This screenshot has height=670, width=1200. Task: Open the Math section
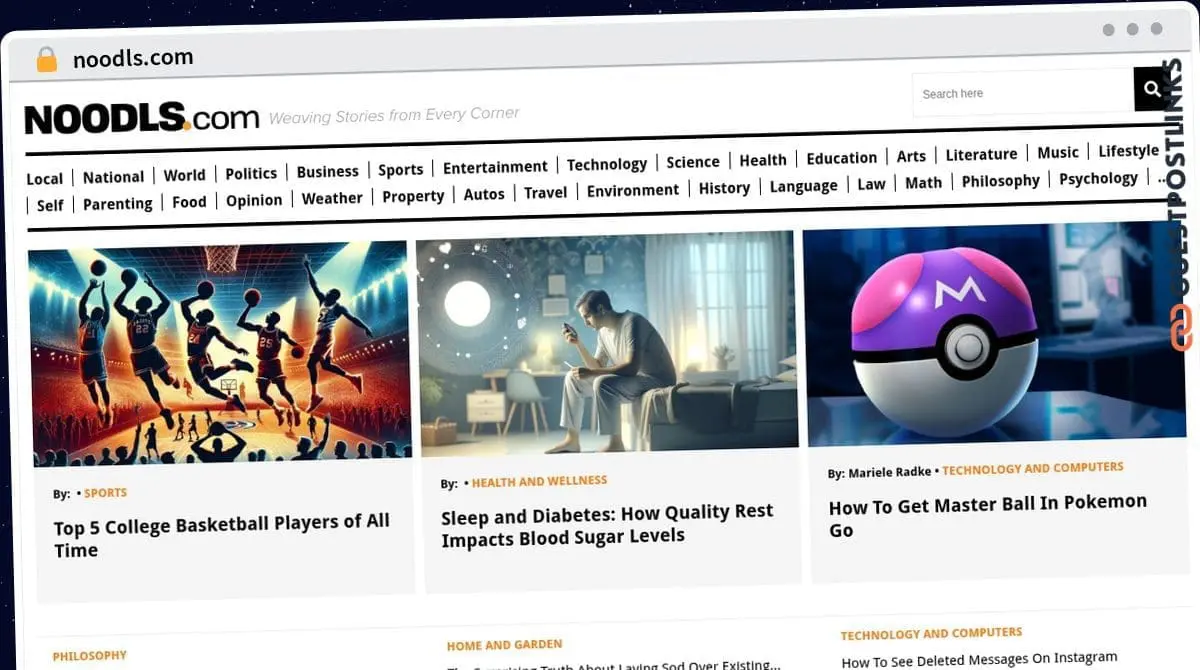pyautogui.click(x=923, y=183)
